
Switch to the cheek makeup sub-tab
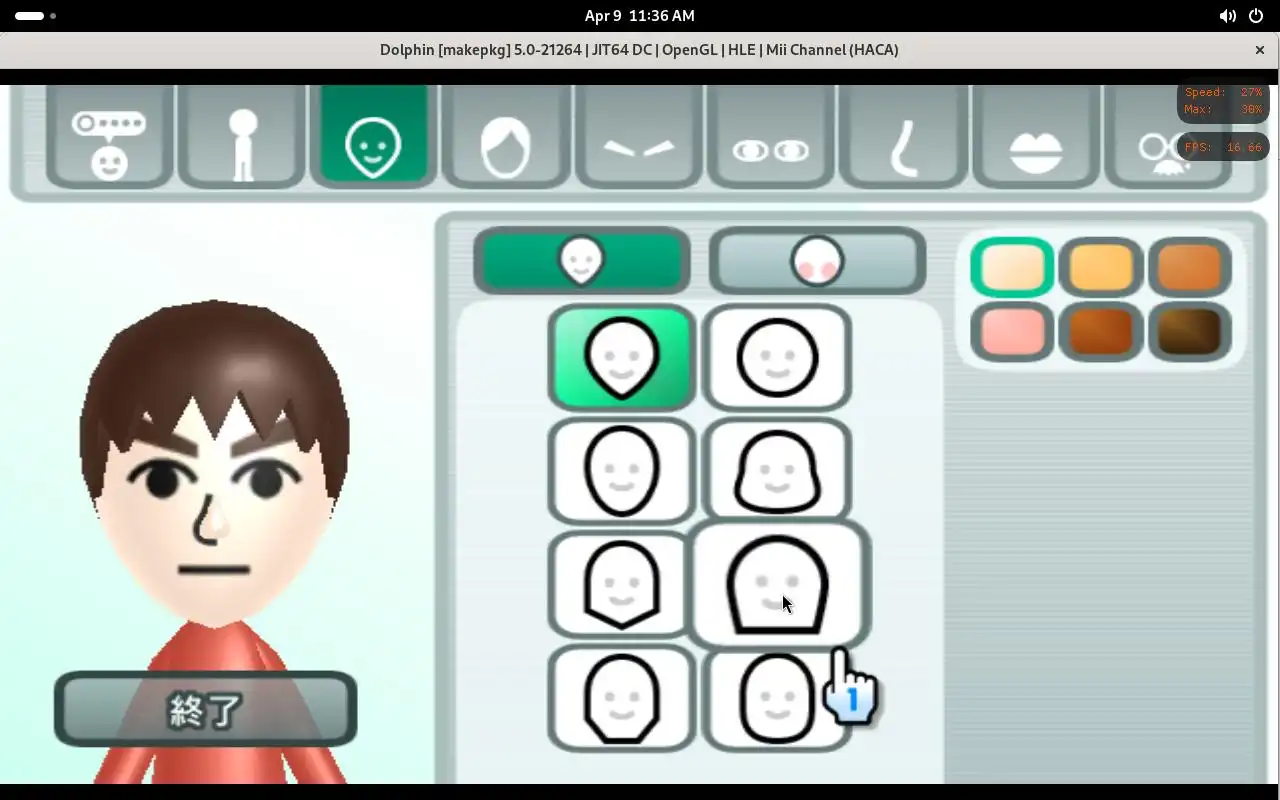(x=817, y=261)
